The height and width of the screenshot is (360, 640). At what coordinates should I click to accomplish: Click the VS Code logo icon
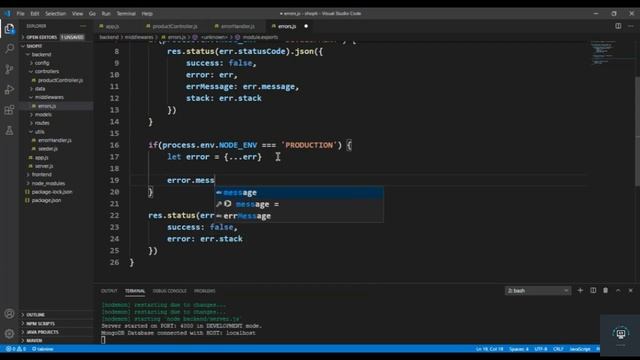click(x=7, y=13)
